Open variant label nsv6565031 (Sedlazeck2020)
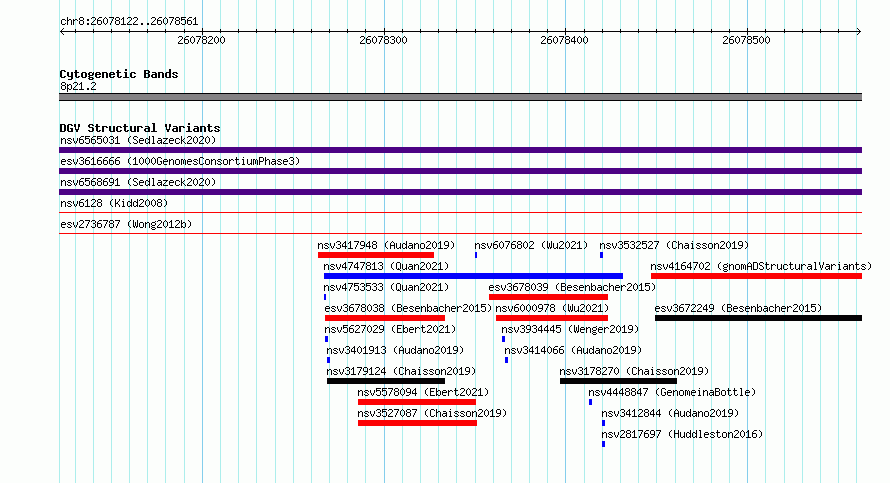The height and width of the screenshot is (483, 890). (138, 140)
